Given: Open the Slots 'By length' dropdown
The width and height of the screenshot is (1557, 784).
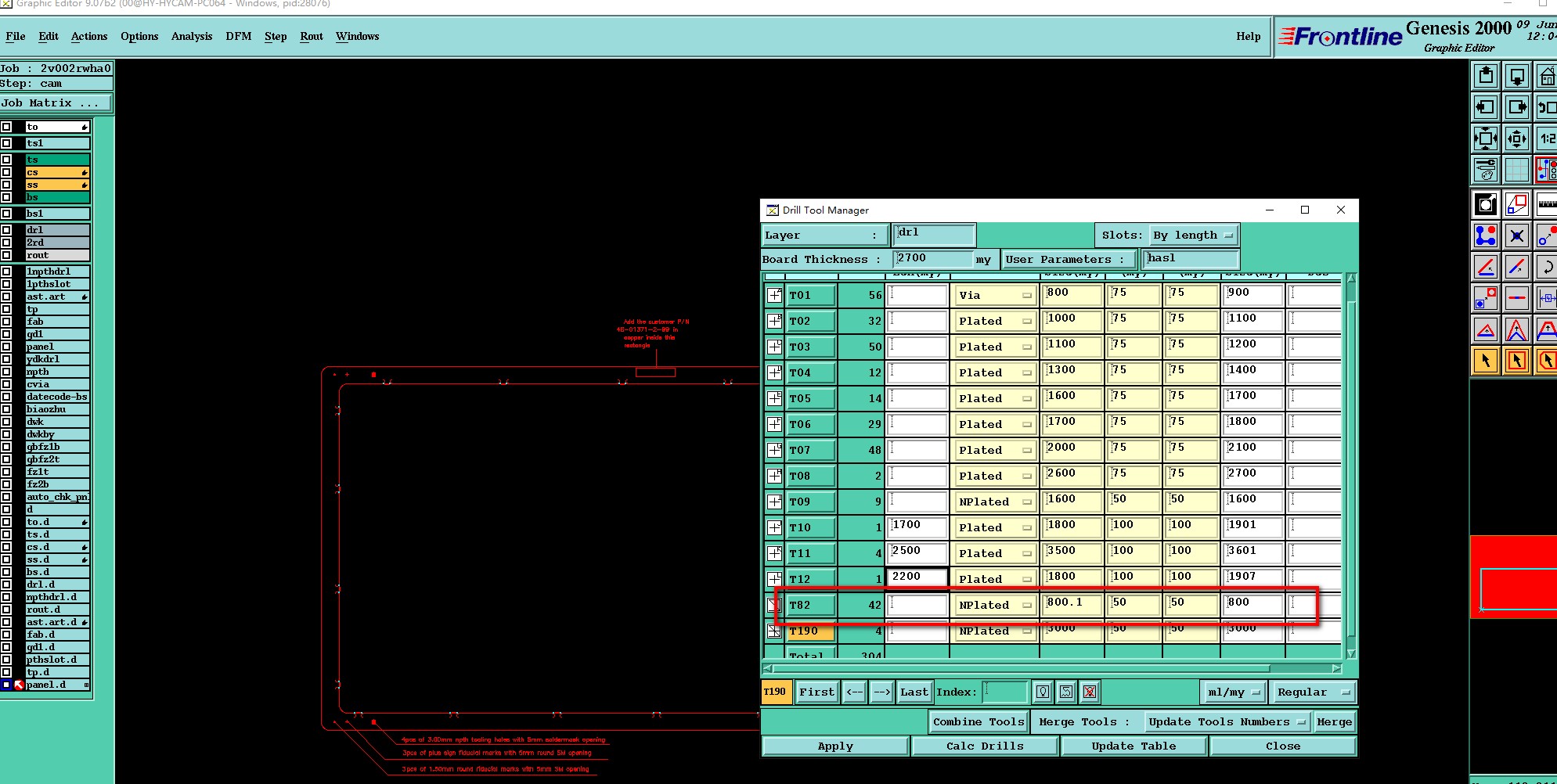Looking at the screenshot, I should tap(1194, 235).
